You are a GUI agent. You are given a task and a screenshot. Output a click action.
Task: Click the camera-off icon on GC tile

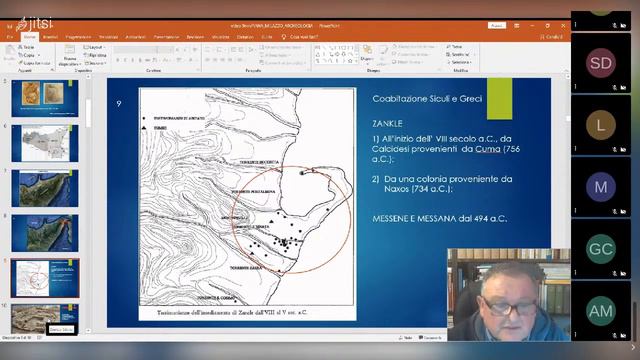pos(623,273)
